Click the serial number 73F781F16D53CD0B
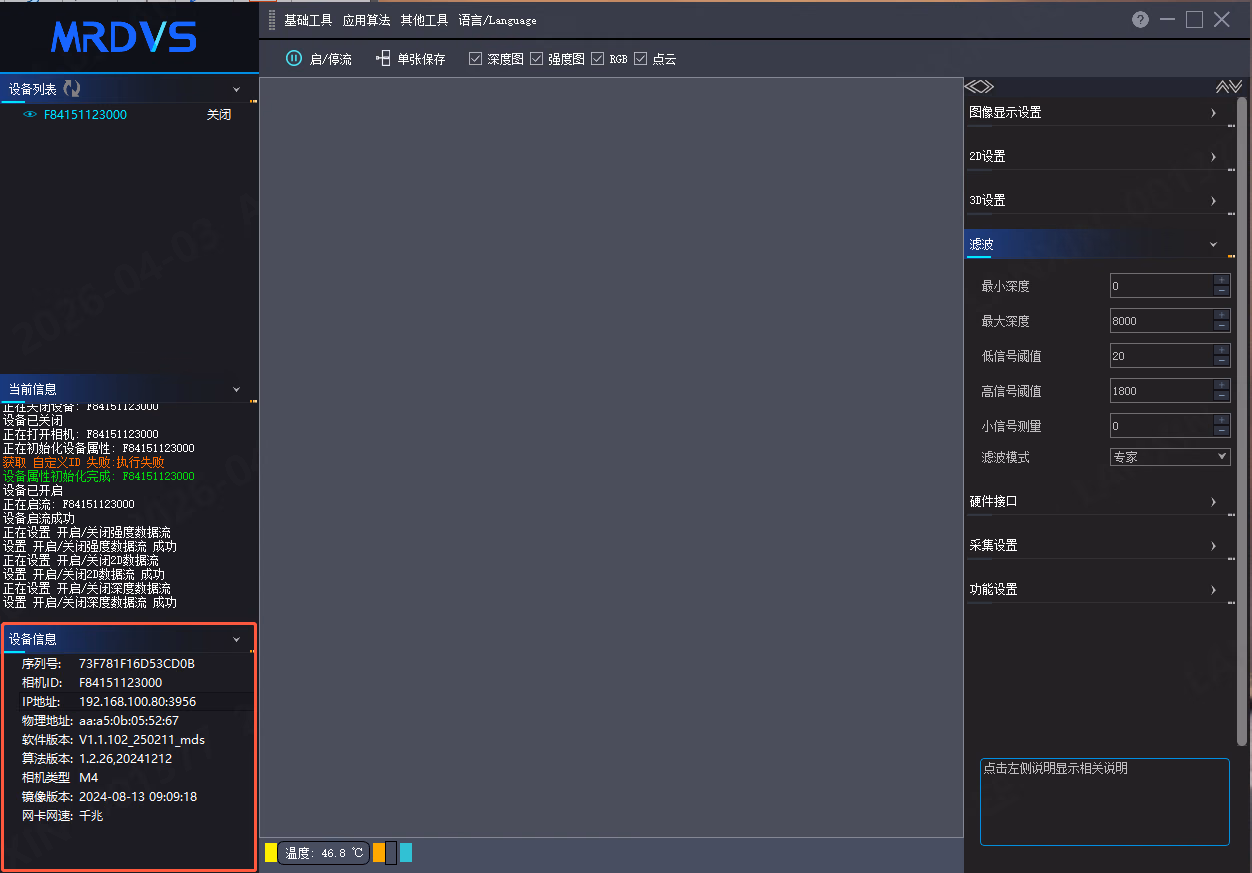Image resolution: width=1252 pixels, height=873 pixels. [x=137, y=664]
